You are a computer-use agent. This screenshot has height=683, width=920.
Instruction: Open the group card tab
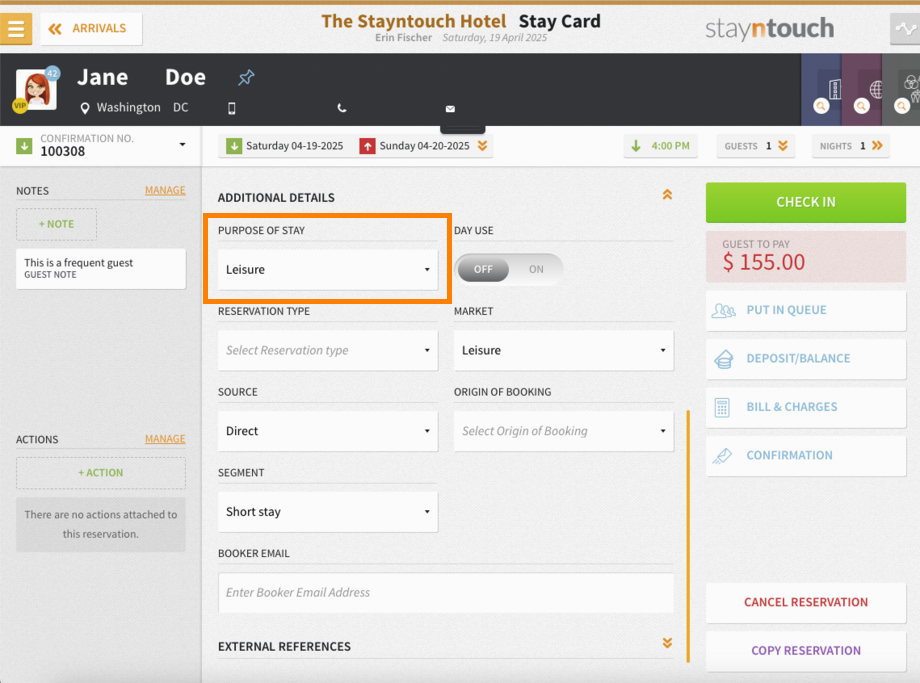[x=901, y=89]
